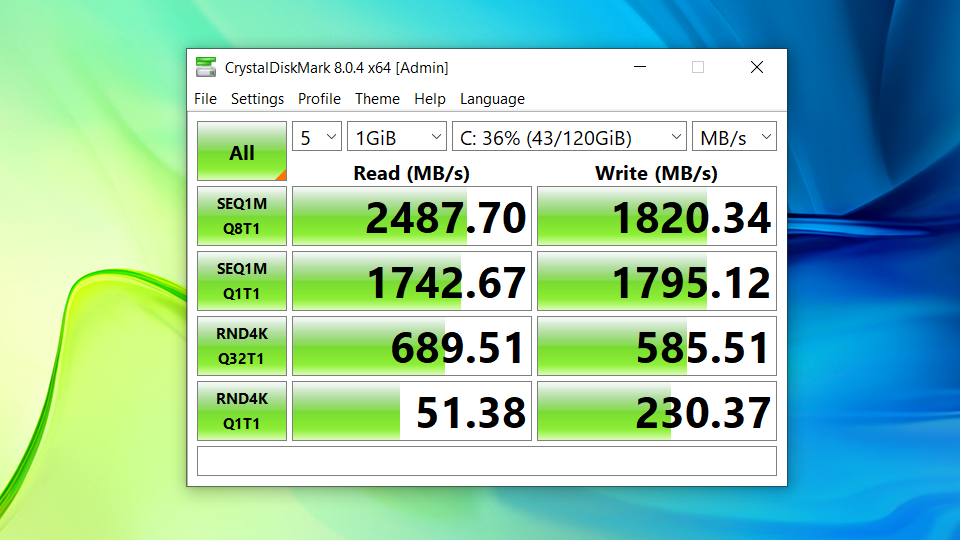Open the MB/s unit dropdown
The width and height of the screenshot is (960, 540).
[x=734, y=137]
